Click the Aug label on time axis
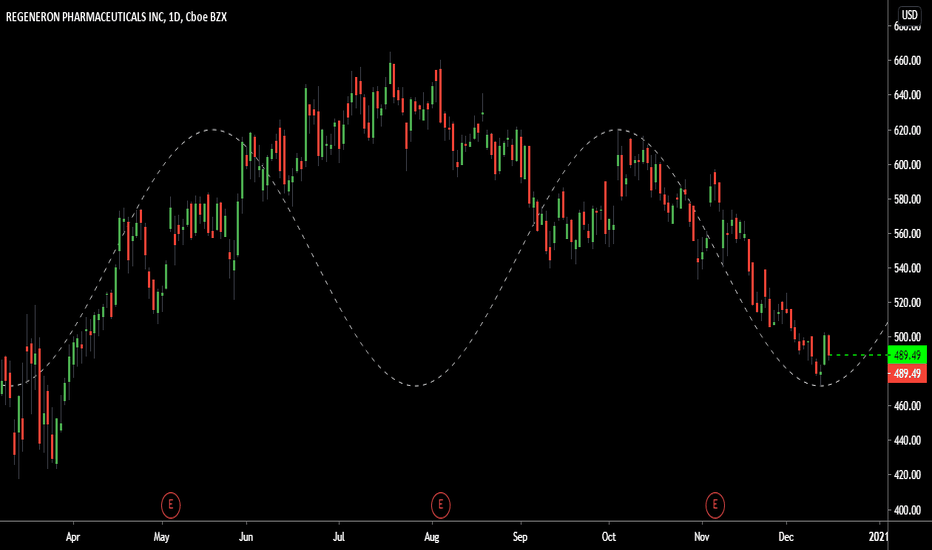 (432, 537)
